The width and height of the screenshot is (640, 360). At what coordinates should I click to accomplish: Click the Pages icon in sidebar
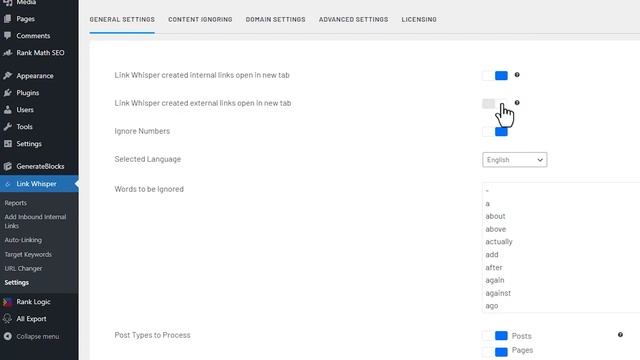tap(7, 19)
